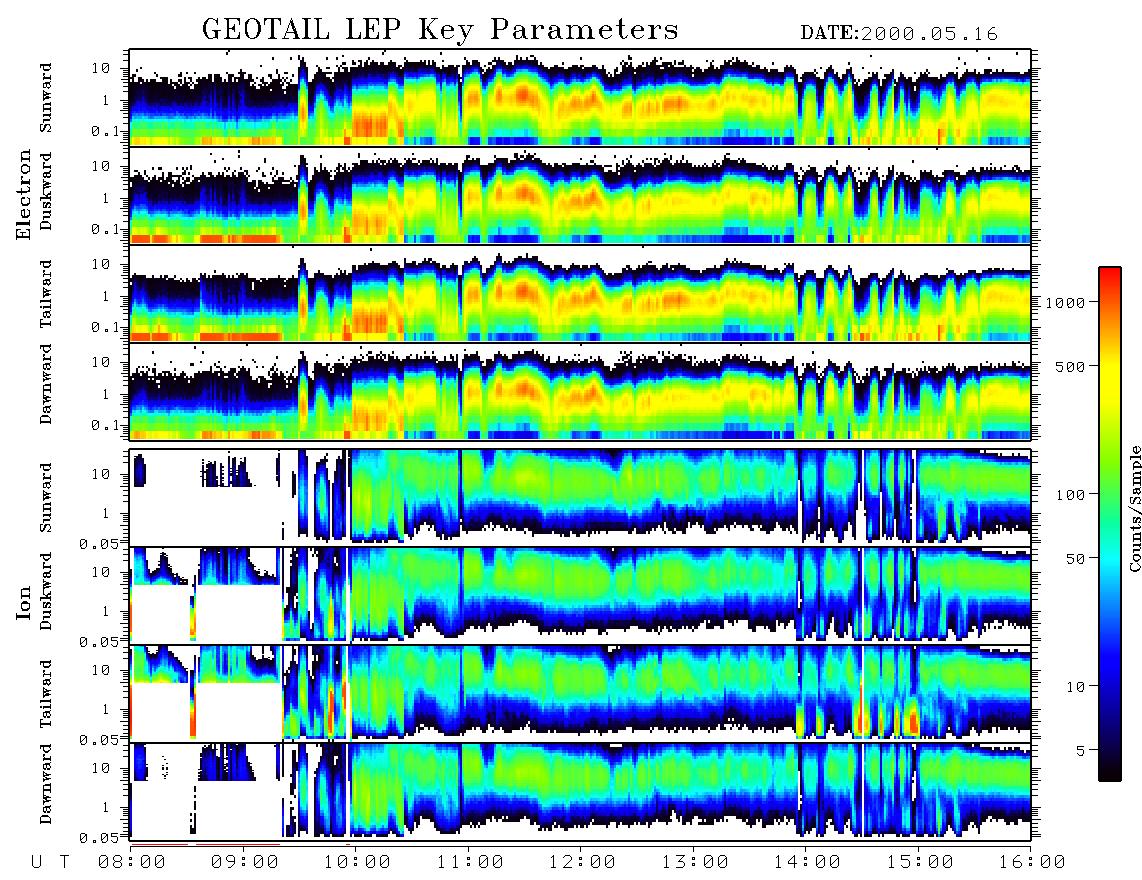Select the "12:00" time tick label
The image size is (1142, 880).
tap(582, 863)
